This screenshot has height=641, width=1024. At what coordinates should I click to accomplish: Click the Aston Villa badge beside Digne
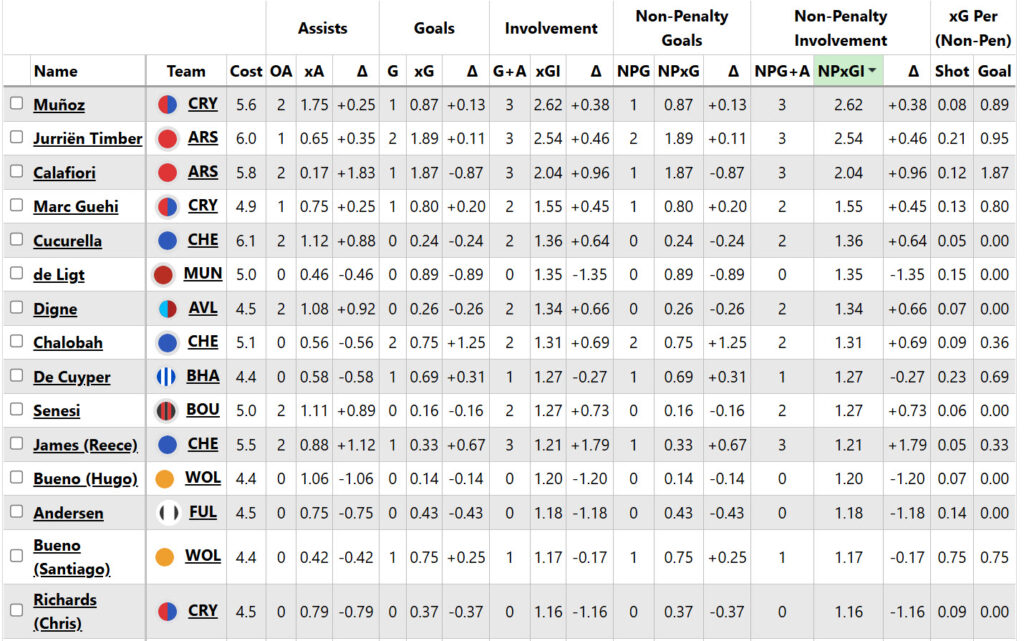tap(168, 308)
